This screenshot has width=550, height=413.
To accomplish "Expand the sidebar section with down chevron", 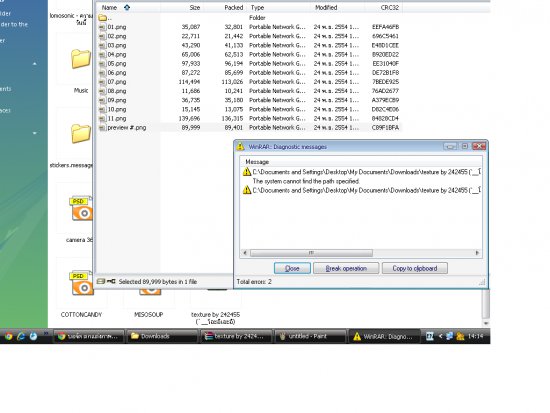I will 35,133.
